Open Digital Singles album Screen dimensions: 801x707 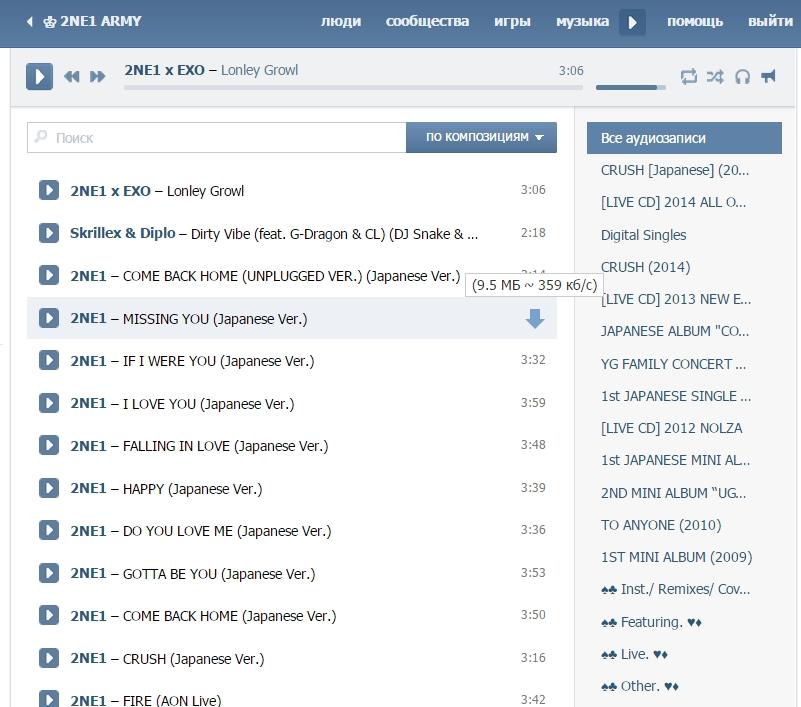pyautogui.click(x=643, y=235)
